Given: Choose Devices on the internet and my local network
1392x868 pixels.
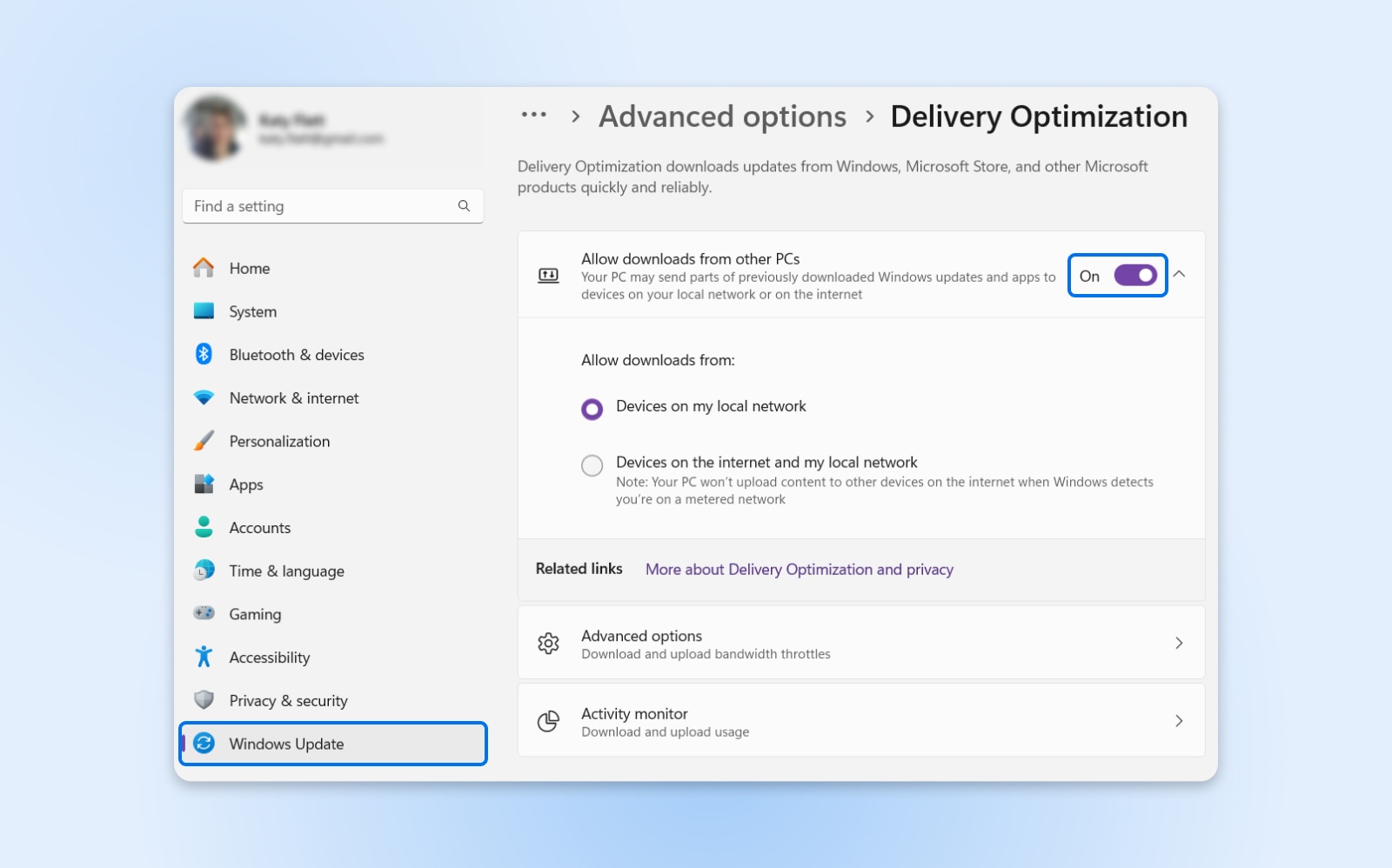Looking at the screenshot, I should pyautogui.click(x=592, y=466).
